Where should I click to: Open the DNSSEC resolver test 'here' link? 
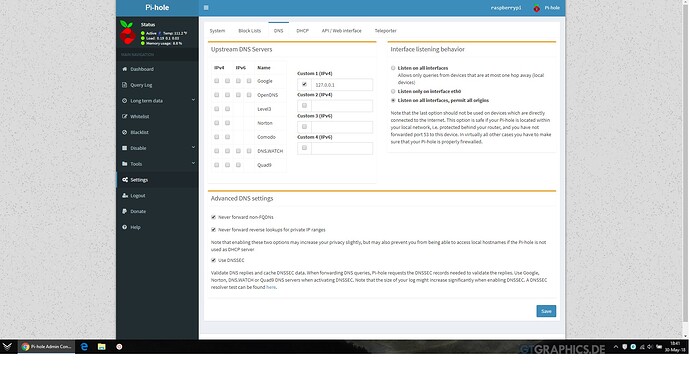click(271, 287)
